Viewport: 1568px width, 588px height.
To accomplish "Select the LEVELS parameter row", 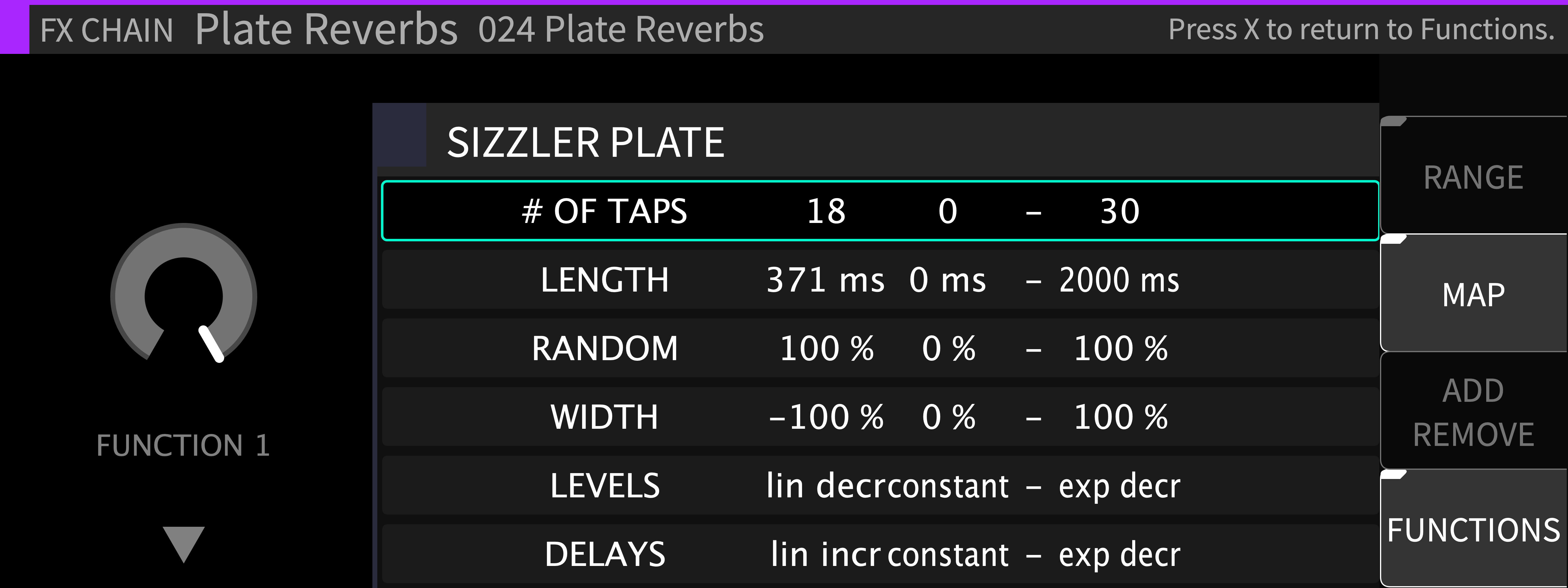I will pos(880,486).
